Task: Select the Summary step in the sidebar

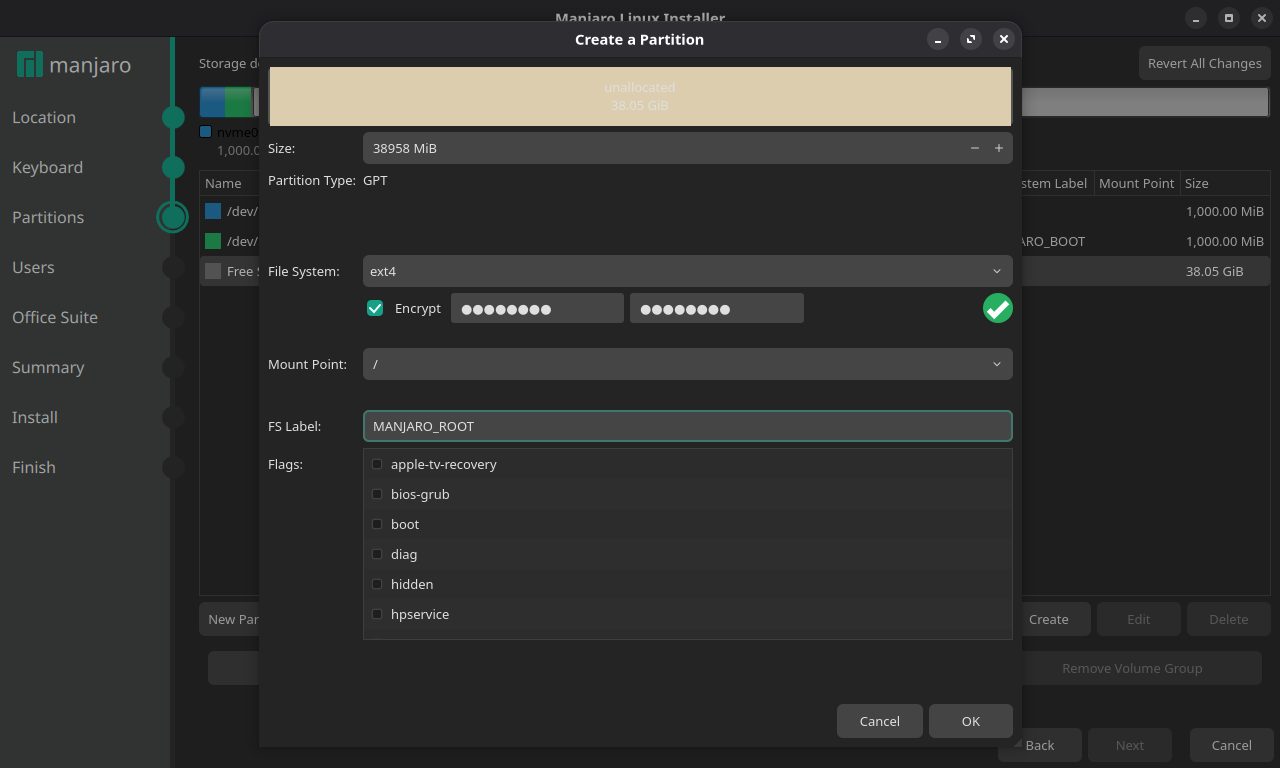Action: tap(48, 367)
